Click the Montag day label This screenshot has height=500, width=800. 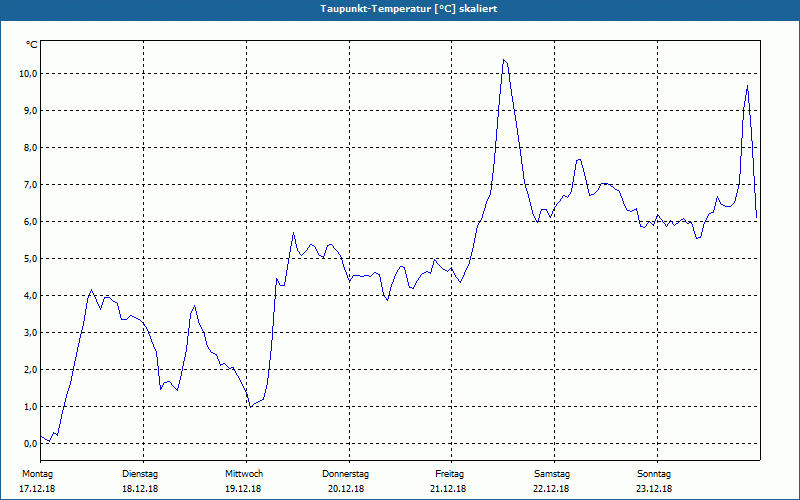click(37, 474)
